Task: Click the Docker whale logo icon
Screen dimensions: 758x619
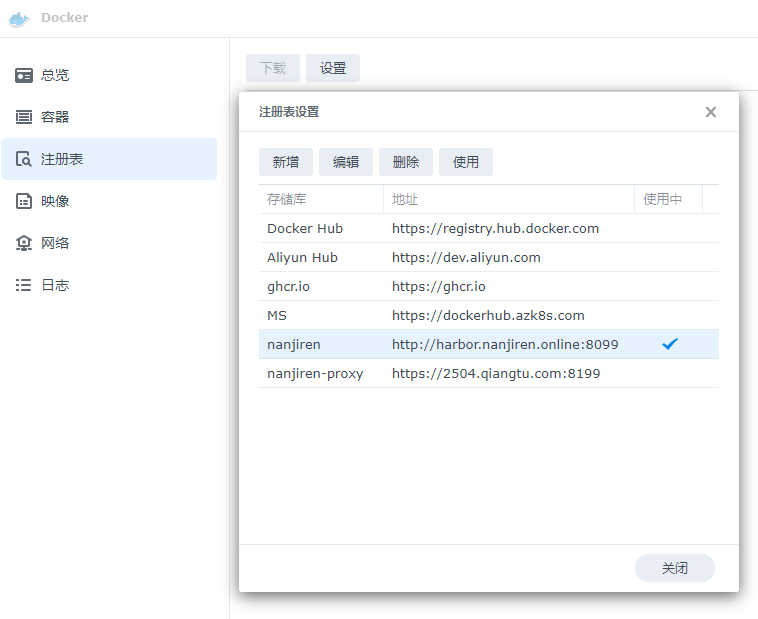Action: pyautogui.click(x=18, y=18)
